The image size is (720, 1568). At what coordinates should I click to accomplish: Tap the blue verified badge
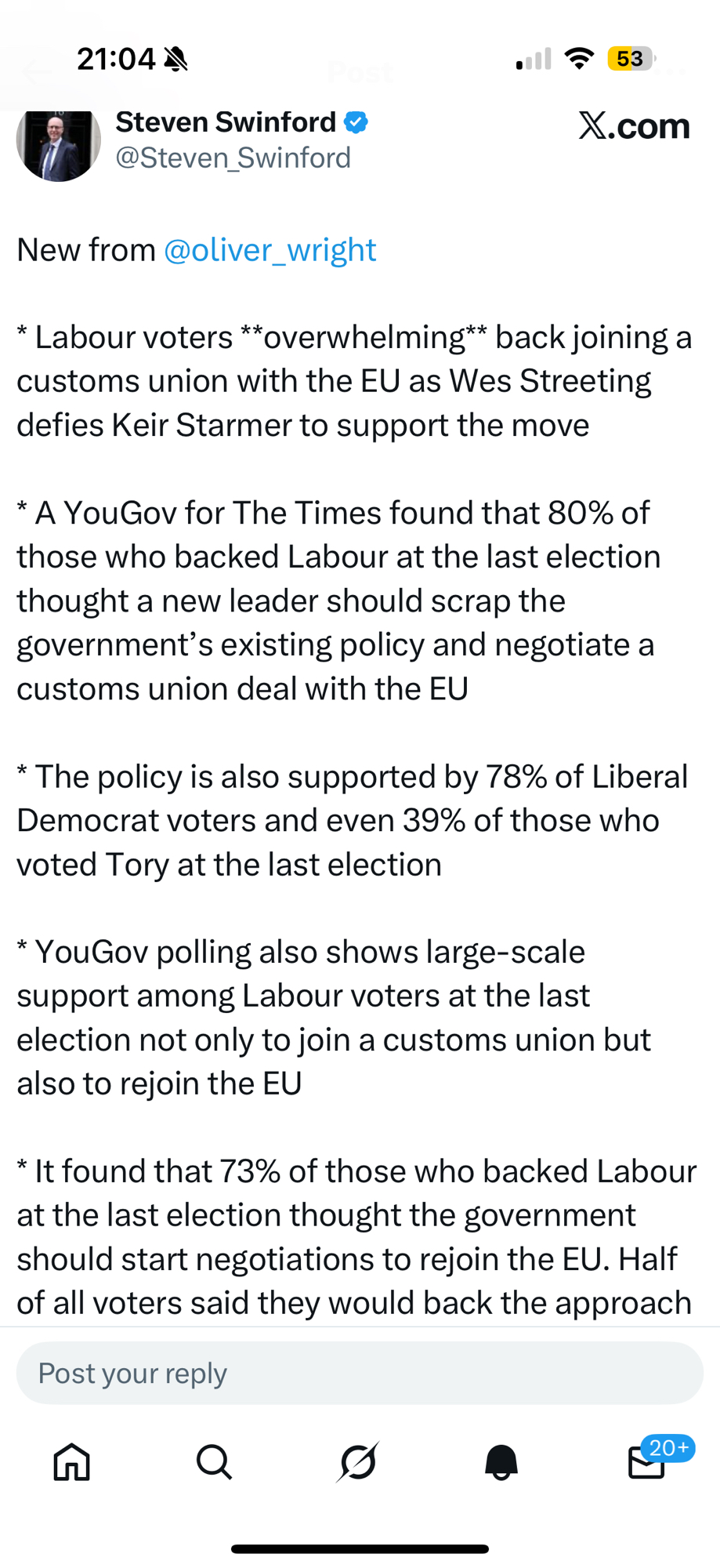(x=356, y=122)
